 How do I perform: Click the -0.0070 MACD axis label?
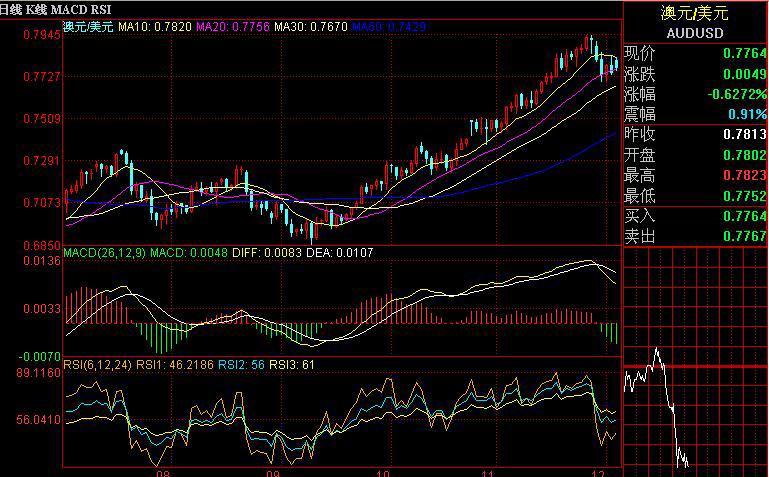[40, 356]
